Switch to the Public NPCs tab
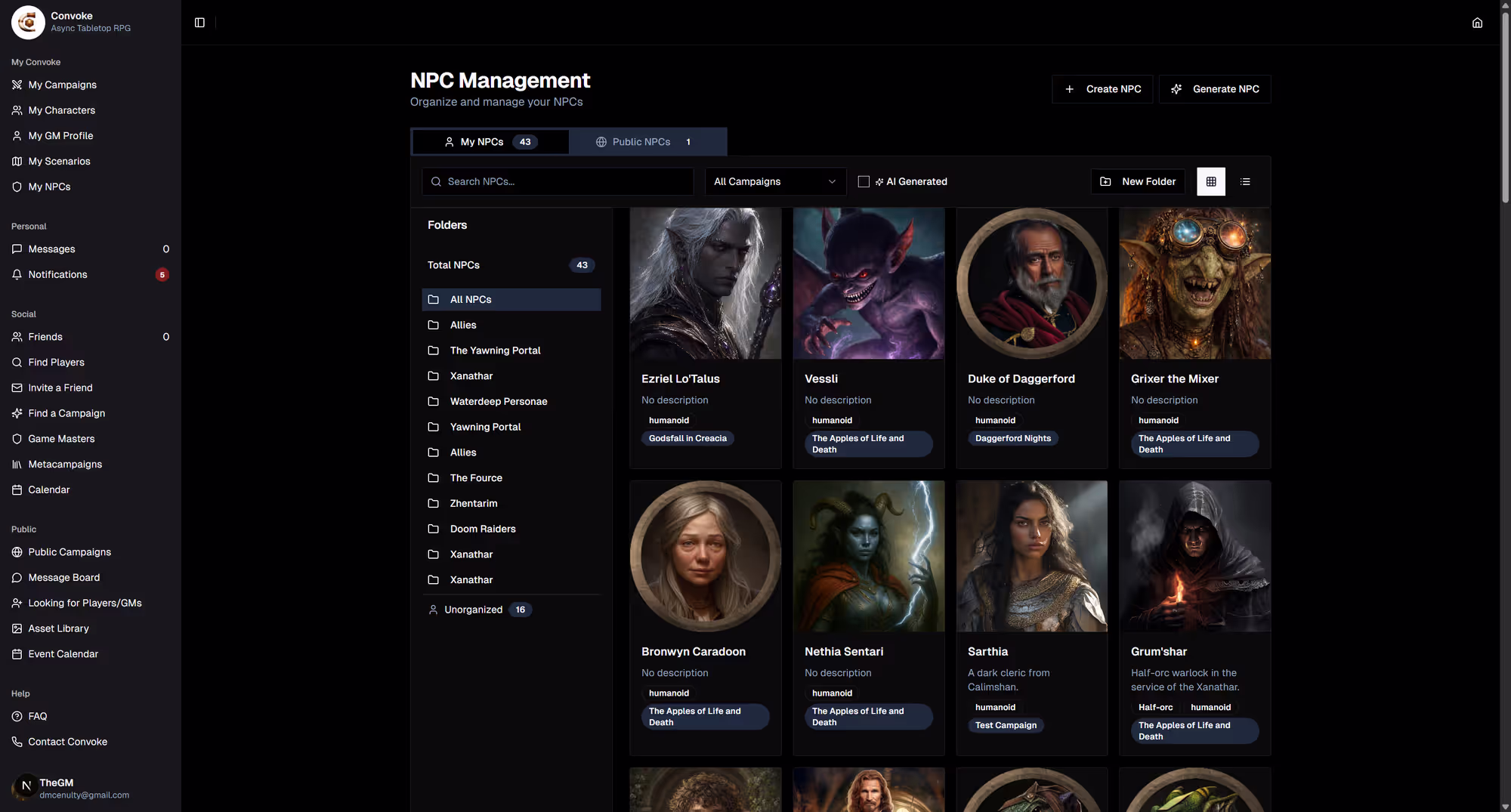Viewport: 1511px width, 812px height. click(x=647, y=142)
